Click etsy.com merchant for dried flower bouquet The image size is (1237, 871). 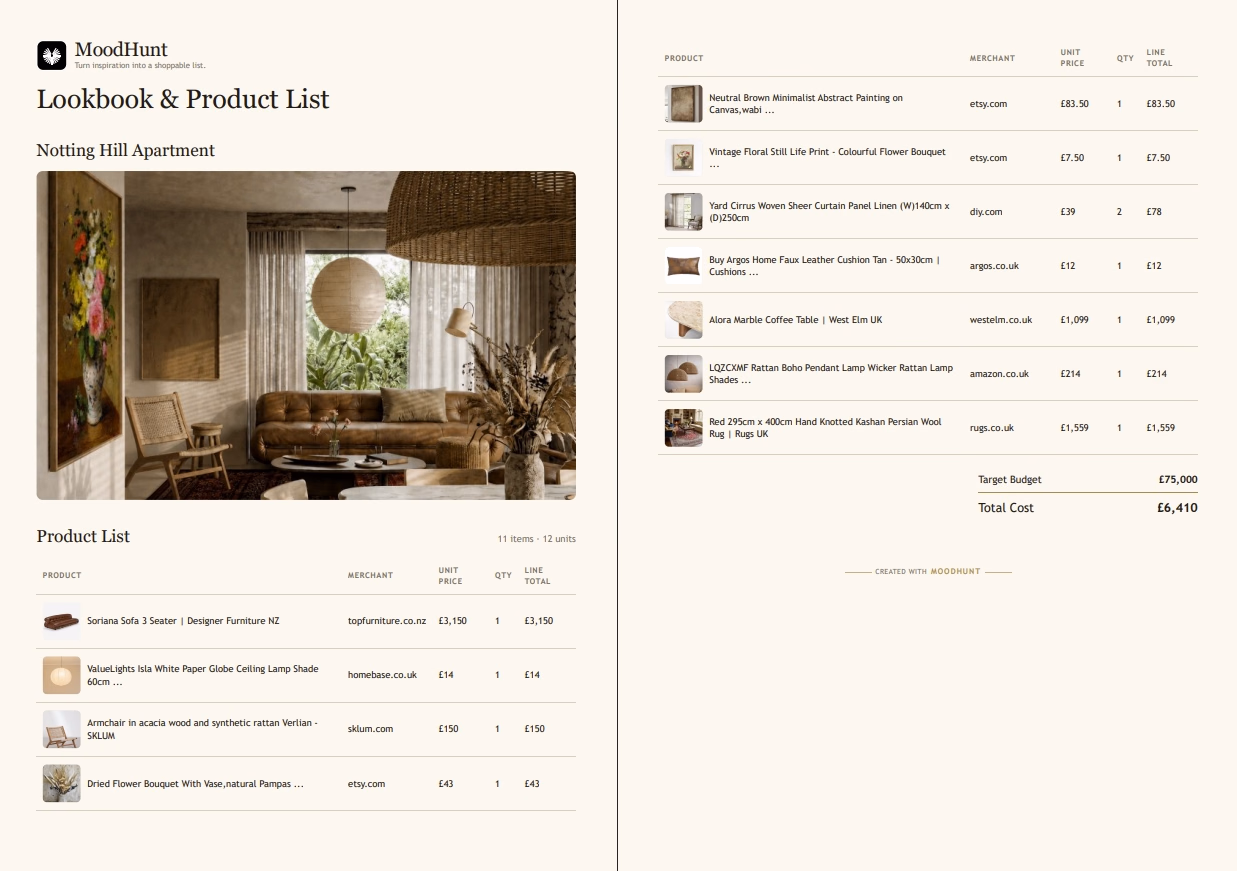coord(366,784)
